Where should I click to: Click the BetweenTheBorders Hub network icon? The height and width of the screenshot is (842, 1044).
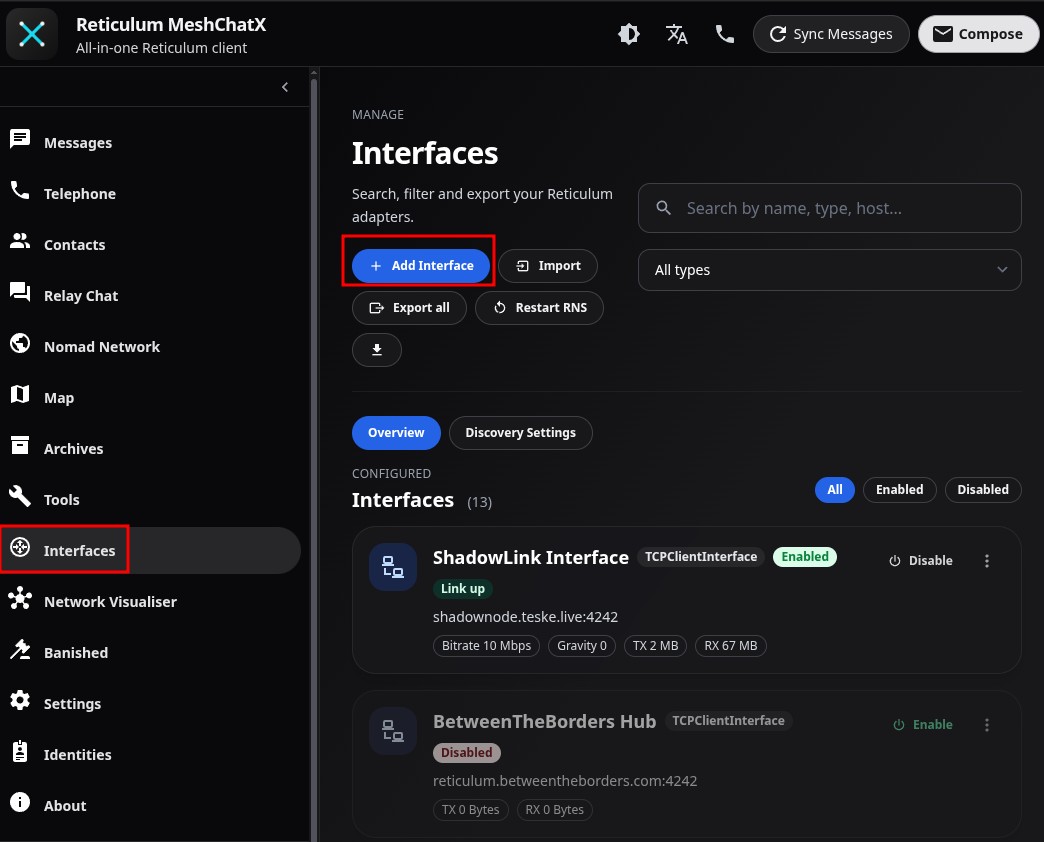coord(393,731)
